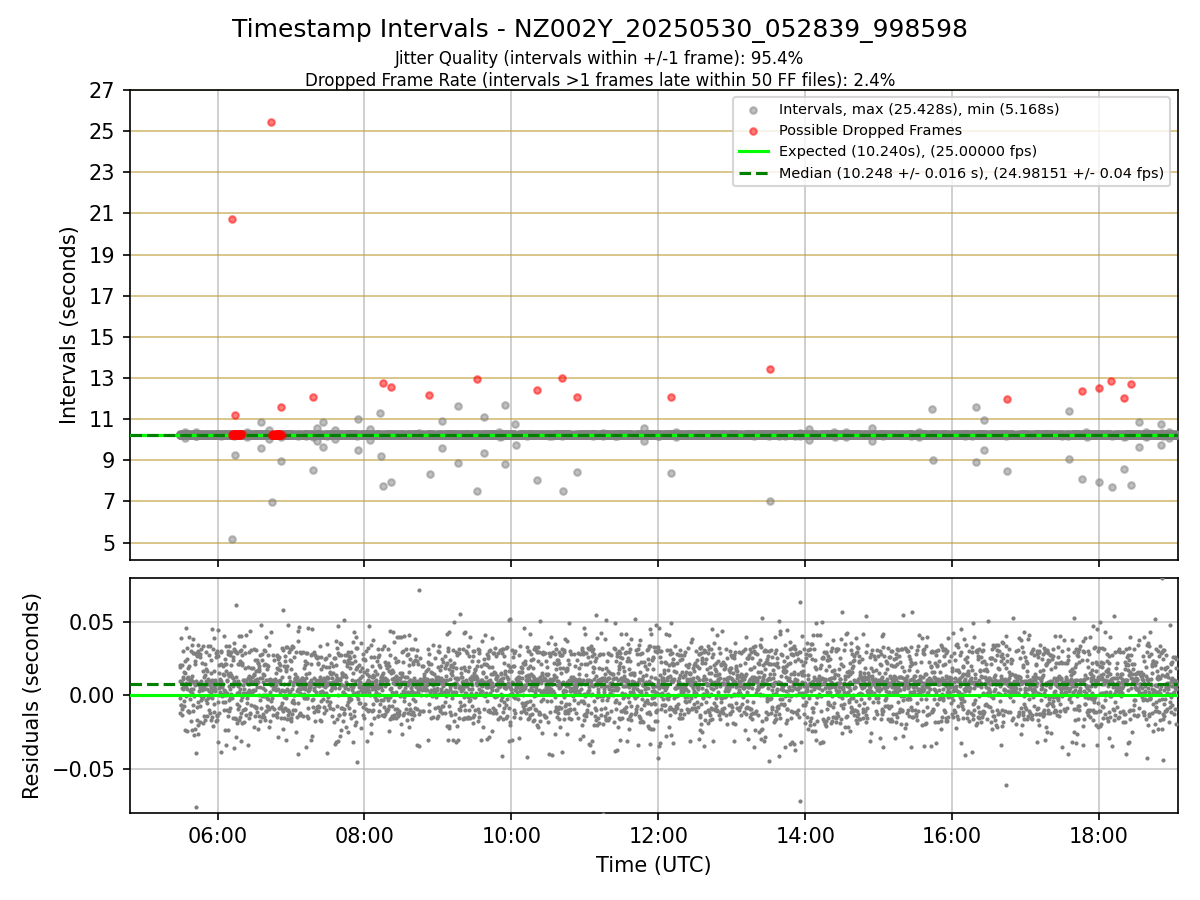Click the 25 y-axis tick label
This screenshot has width=1200, height=900.
click(104, 132)
